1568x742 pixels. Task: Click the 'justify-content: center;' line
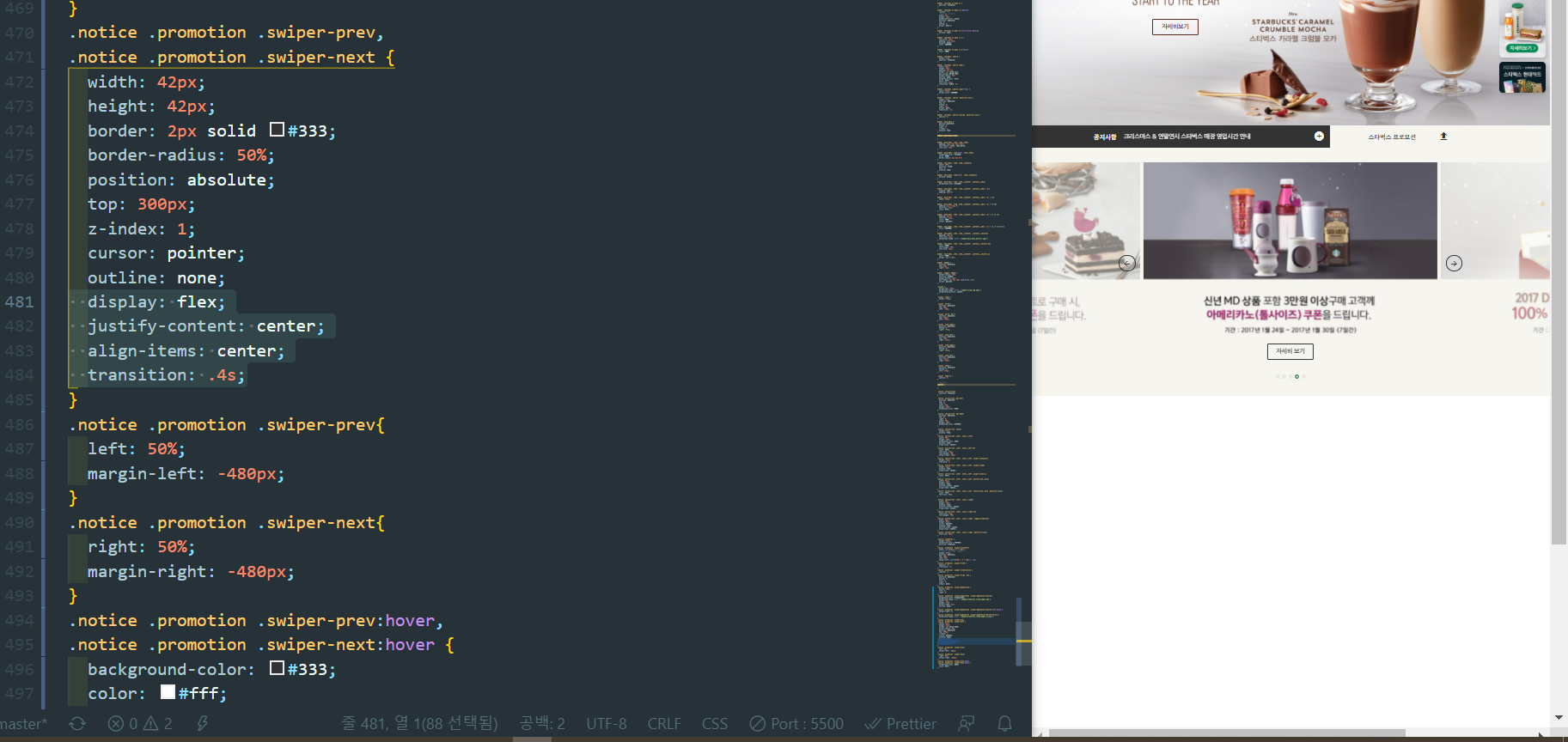pos(205,326)
